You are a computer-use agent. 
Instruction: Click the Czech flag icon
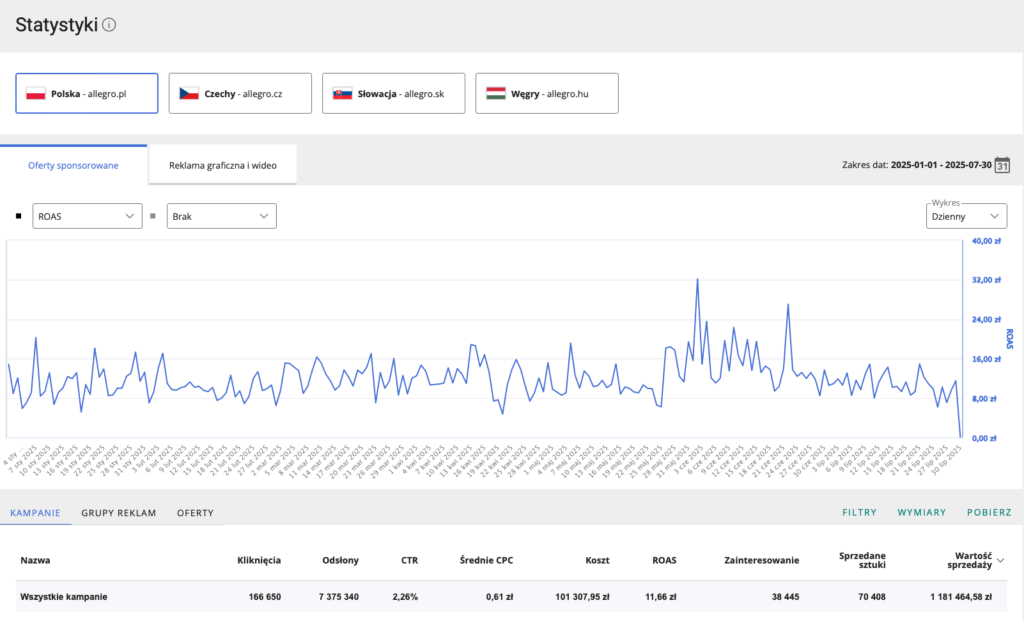click(189, 94)
